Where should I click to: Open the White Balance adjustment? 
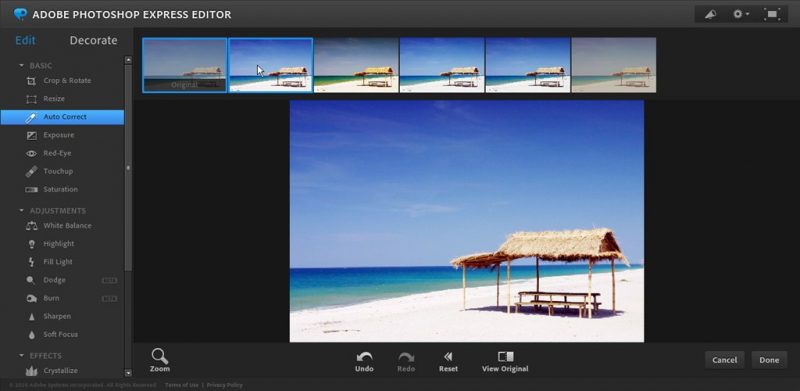(x=62, y=226)
